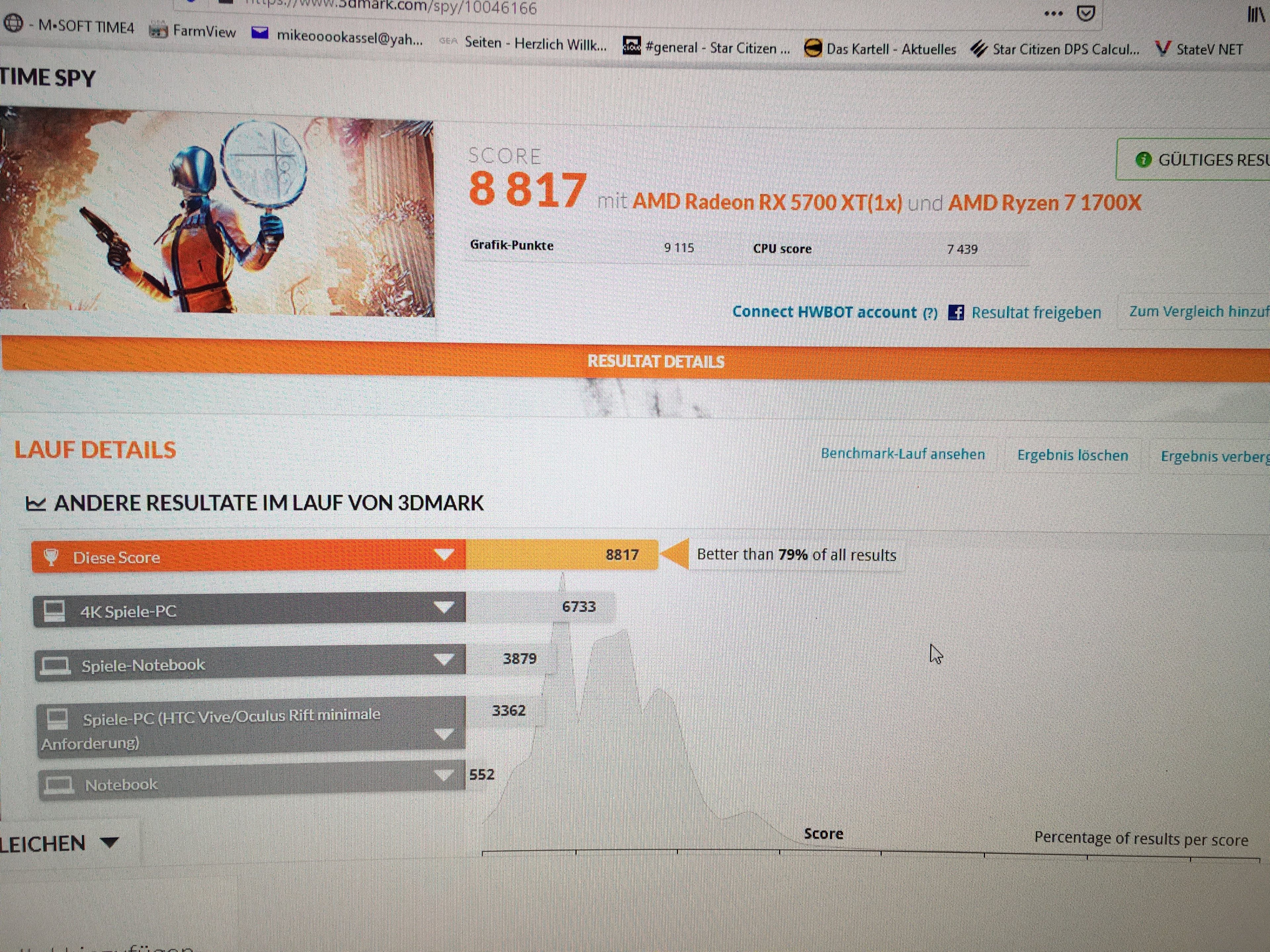Screen dimensions: 1270x952
Task: Click Benchmark-Lauf ansehen link
Action: coord(903,454)
